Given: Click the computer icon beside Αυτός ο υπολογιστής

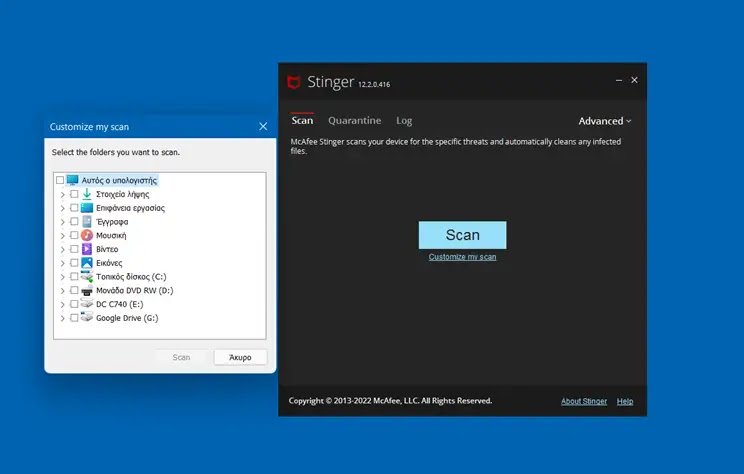Looking at the screenshot, I should [x=73, y=180].
